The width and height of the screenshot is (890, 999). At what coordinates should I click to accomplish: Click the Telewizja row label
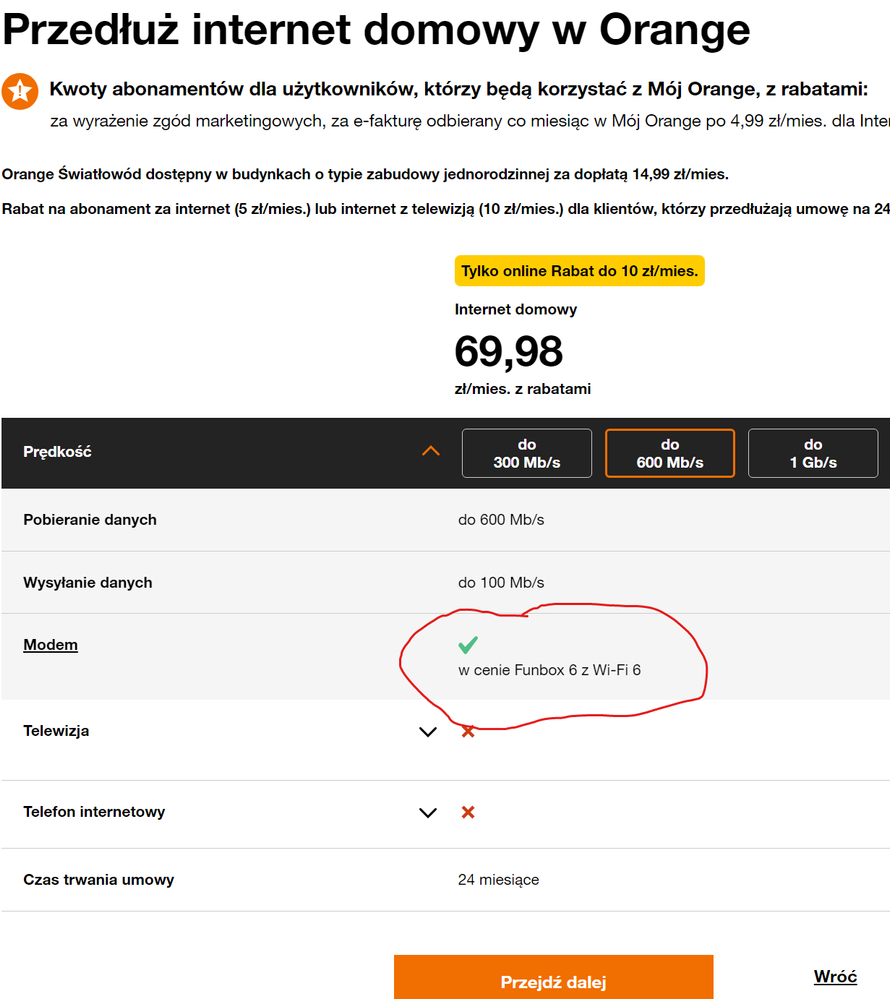tap(56, 731)
